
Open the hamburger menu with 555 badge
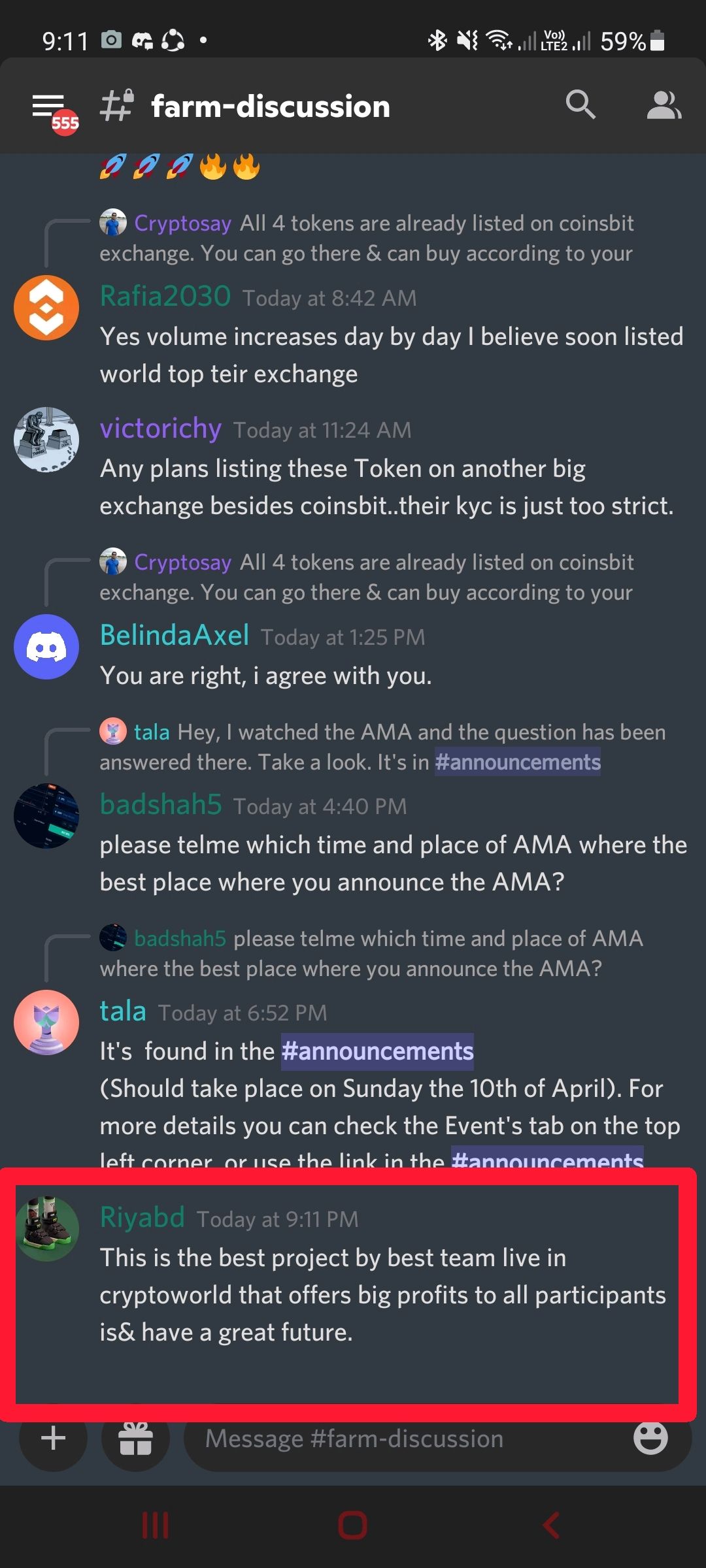tap(54, 110)
